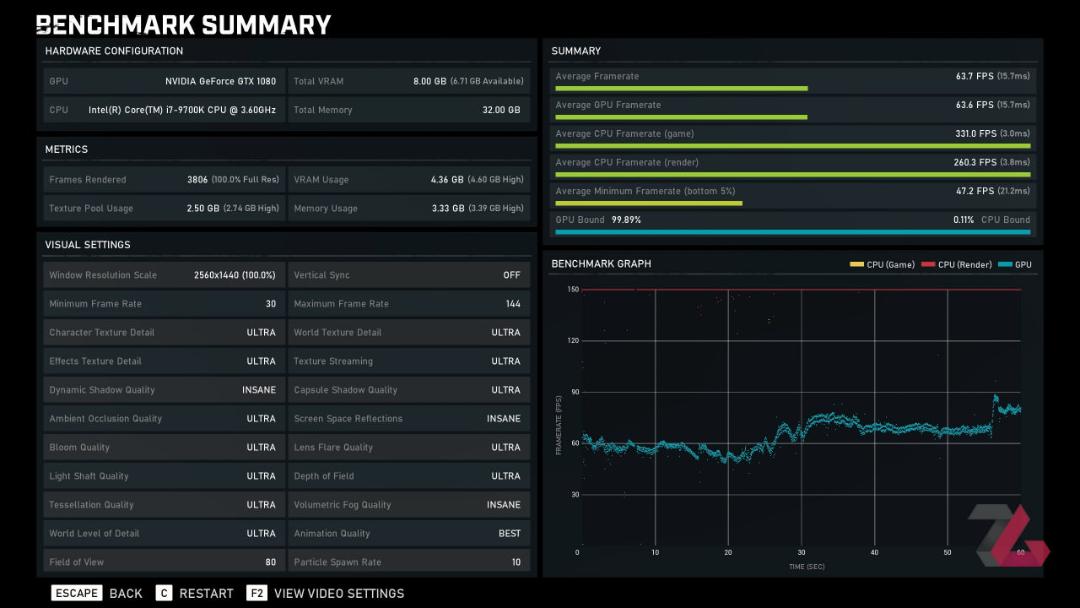Click the 63.7 FPS average framerate value

point(993,76)
